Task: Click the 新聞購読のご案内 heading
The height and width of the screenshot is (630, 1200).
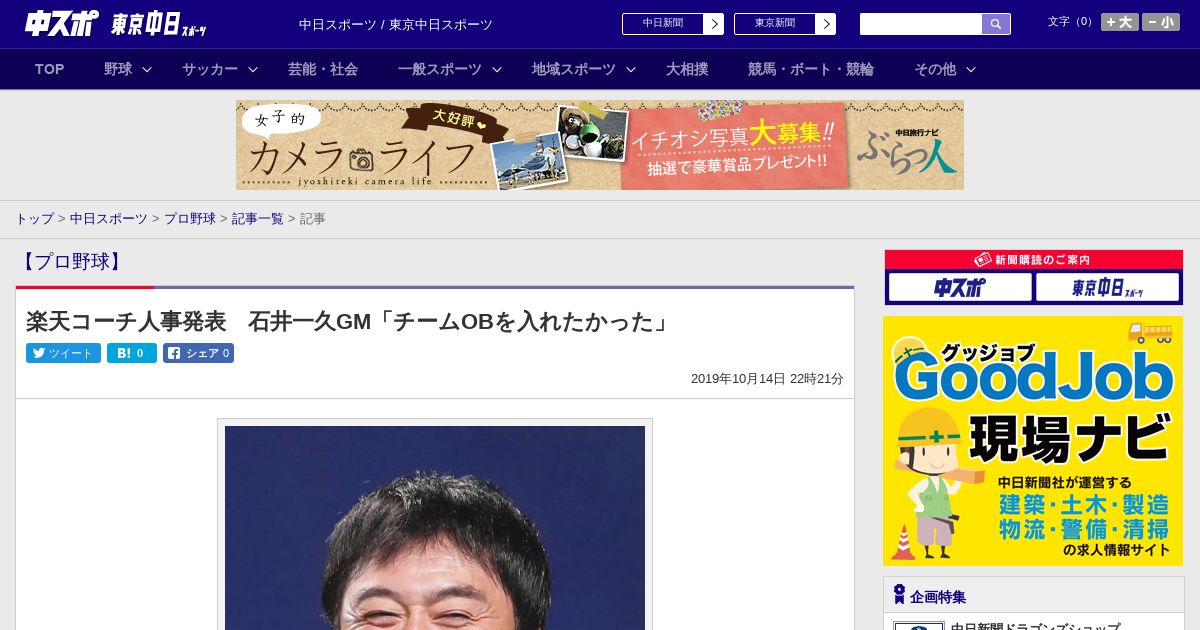Action: [x=1033, y=259]
